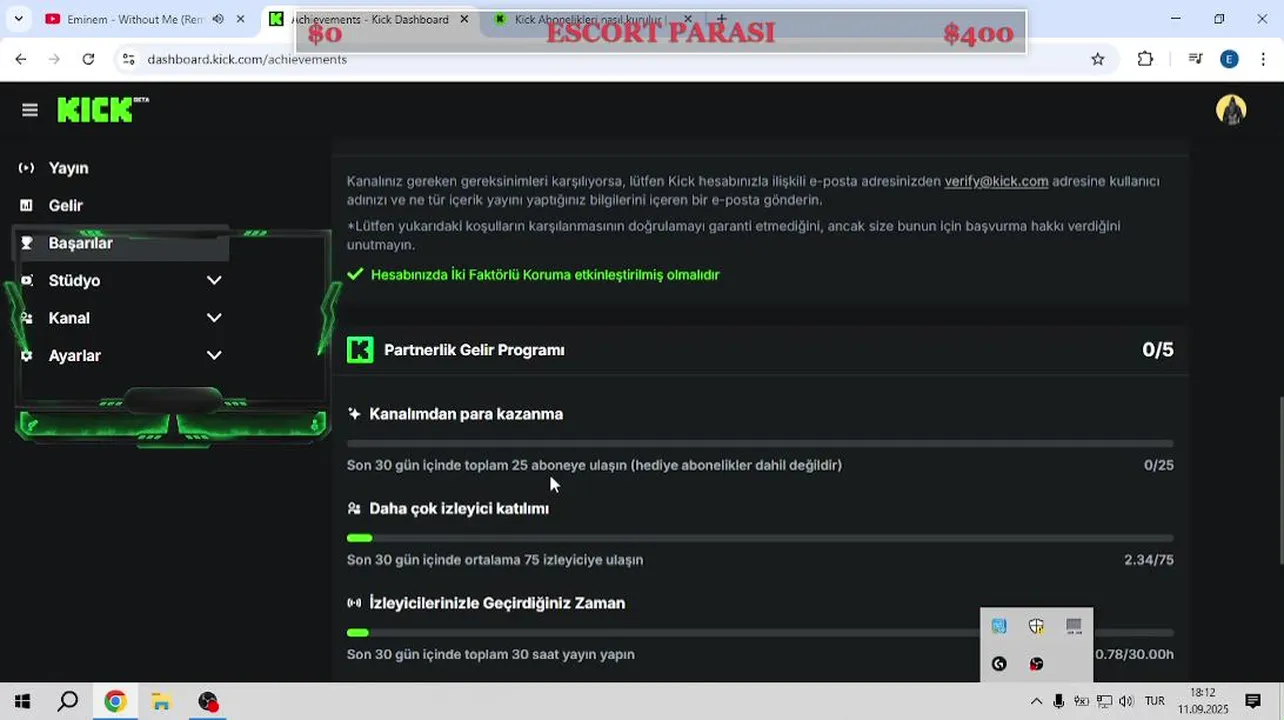Select the Achievements - Kick Dashboard tab
Viewport: 1284px width, 720px height.
369,19
